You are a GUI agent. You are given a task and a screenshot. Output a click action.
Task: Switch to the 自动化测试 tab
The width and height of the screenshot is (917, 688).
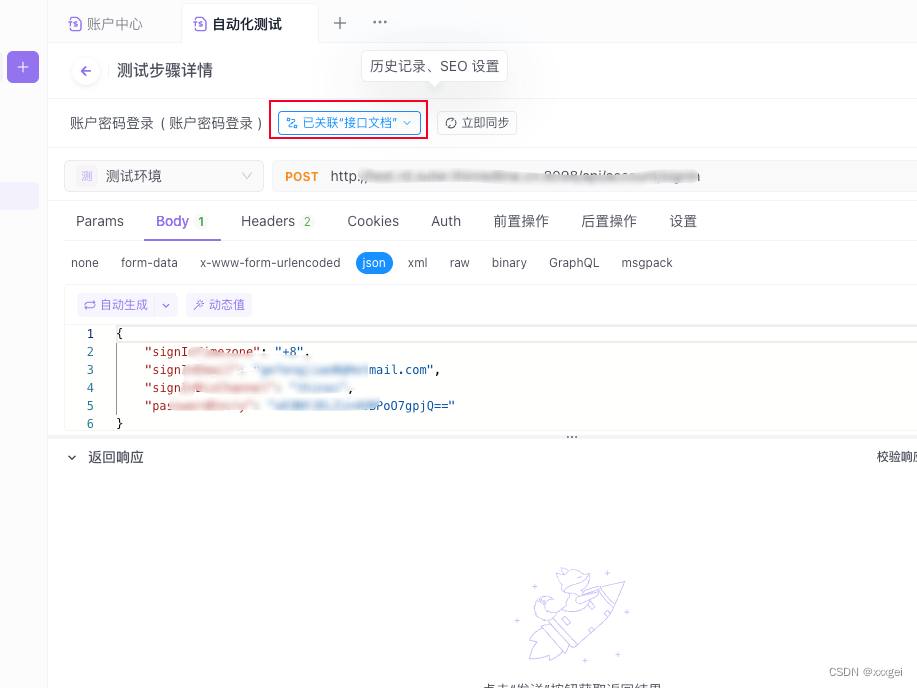(250, 24)
